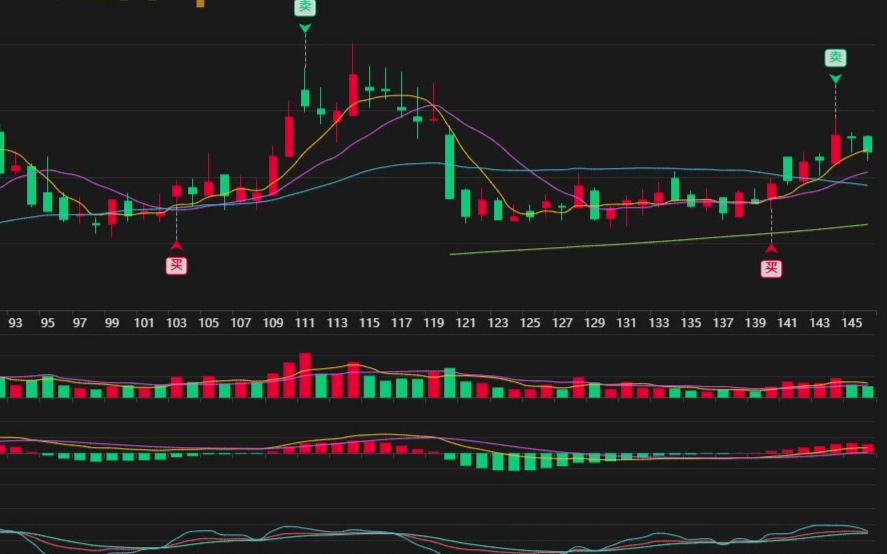Select the x-axis label 93
887x554 pixels.
tap(15, 323)
